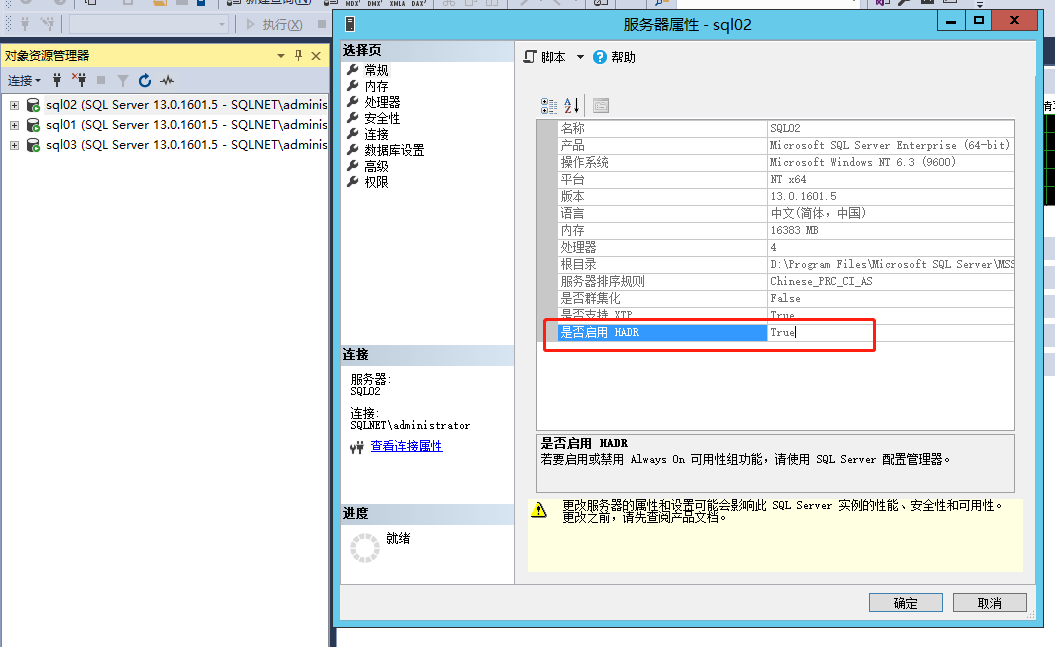This screenshot has height=647, width=1055.
Task: Click the 查看连接属性 link
Action: pos(406,446)
